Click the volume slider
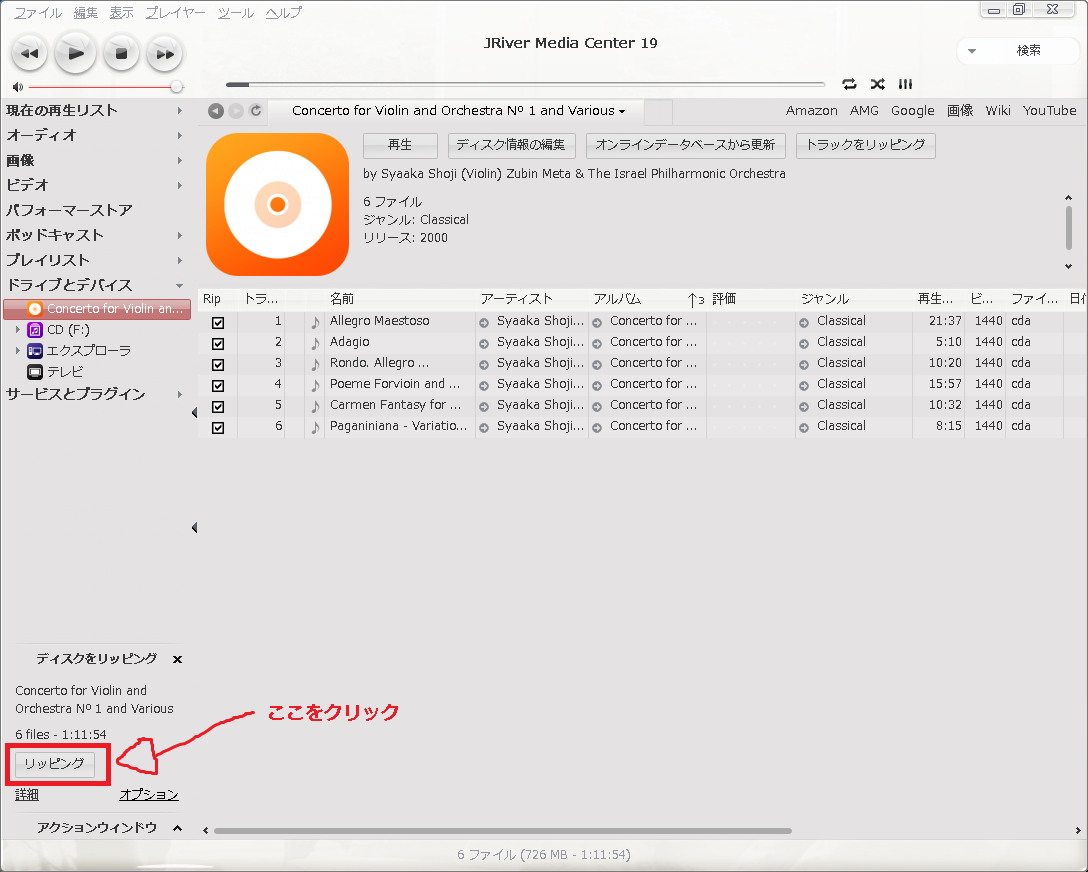Viewport: 1088px width, 872px height. click(100, 87)
